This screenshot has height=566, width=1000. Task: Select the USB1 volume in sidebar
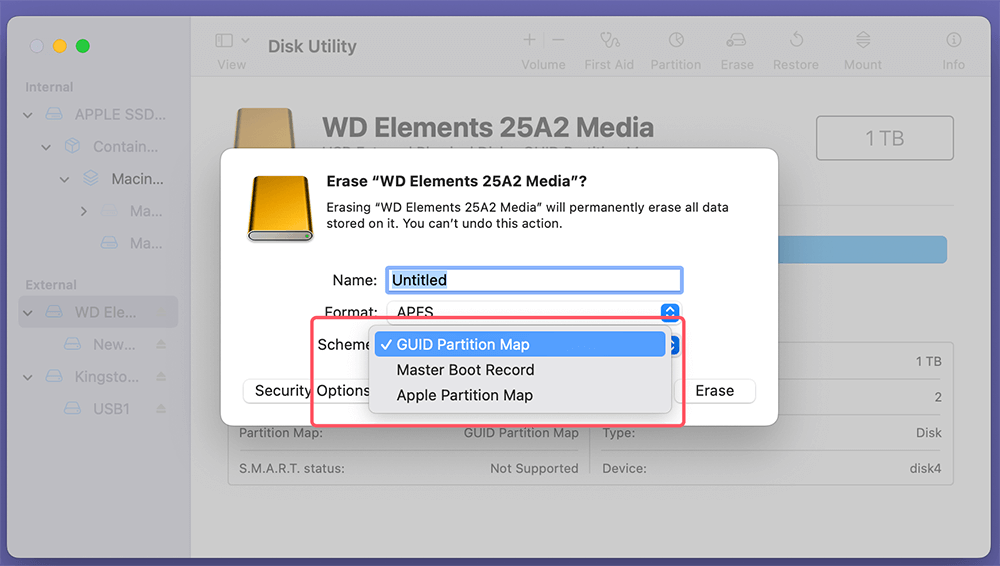point(111,408)
